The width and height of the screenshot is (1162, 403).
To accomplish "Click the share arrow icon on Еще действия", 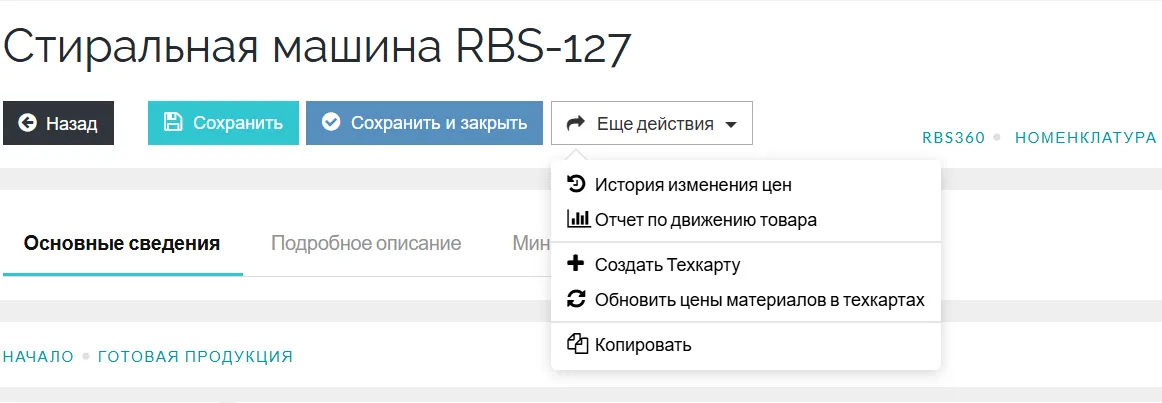I will 576,124.
